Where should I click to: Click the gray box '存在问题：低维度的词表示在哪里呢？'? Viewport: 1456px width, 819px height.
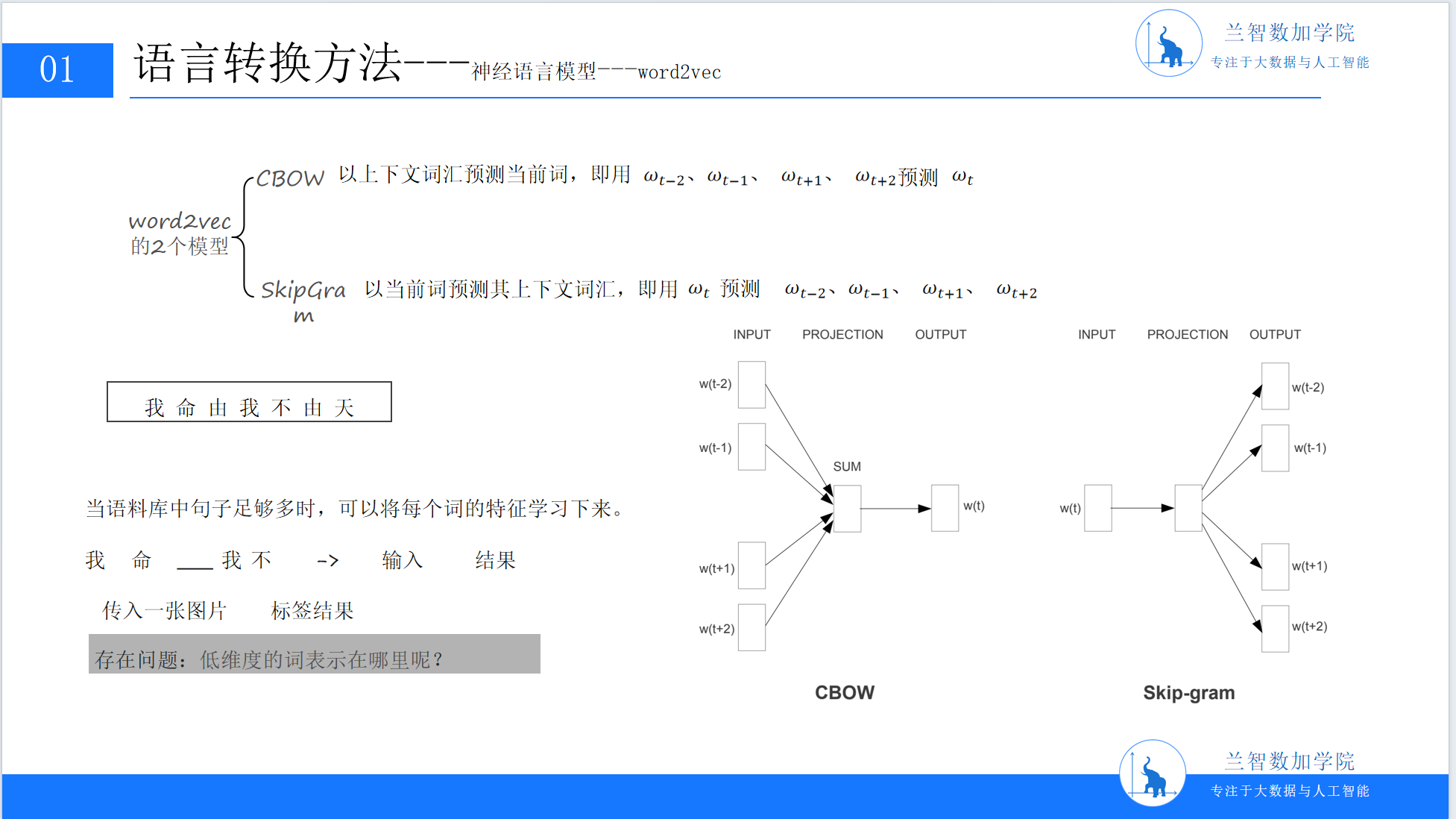click(315, 654)
